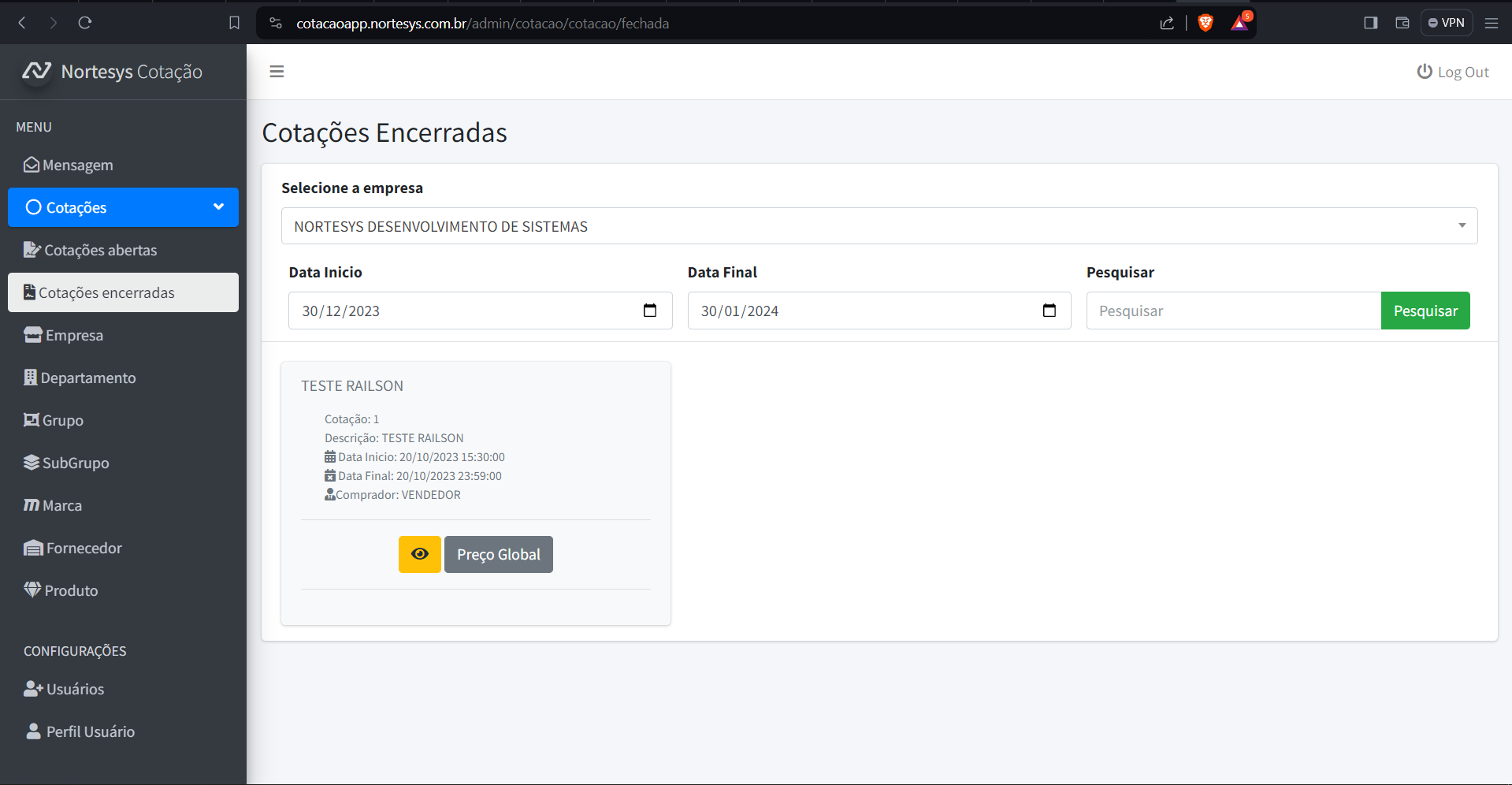Open calendar picker for Data Final
The width and height of the screenshot is (1512, 785).
pos(1049,311)
